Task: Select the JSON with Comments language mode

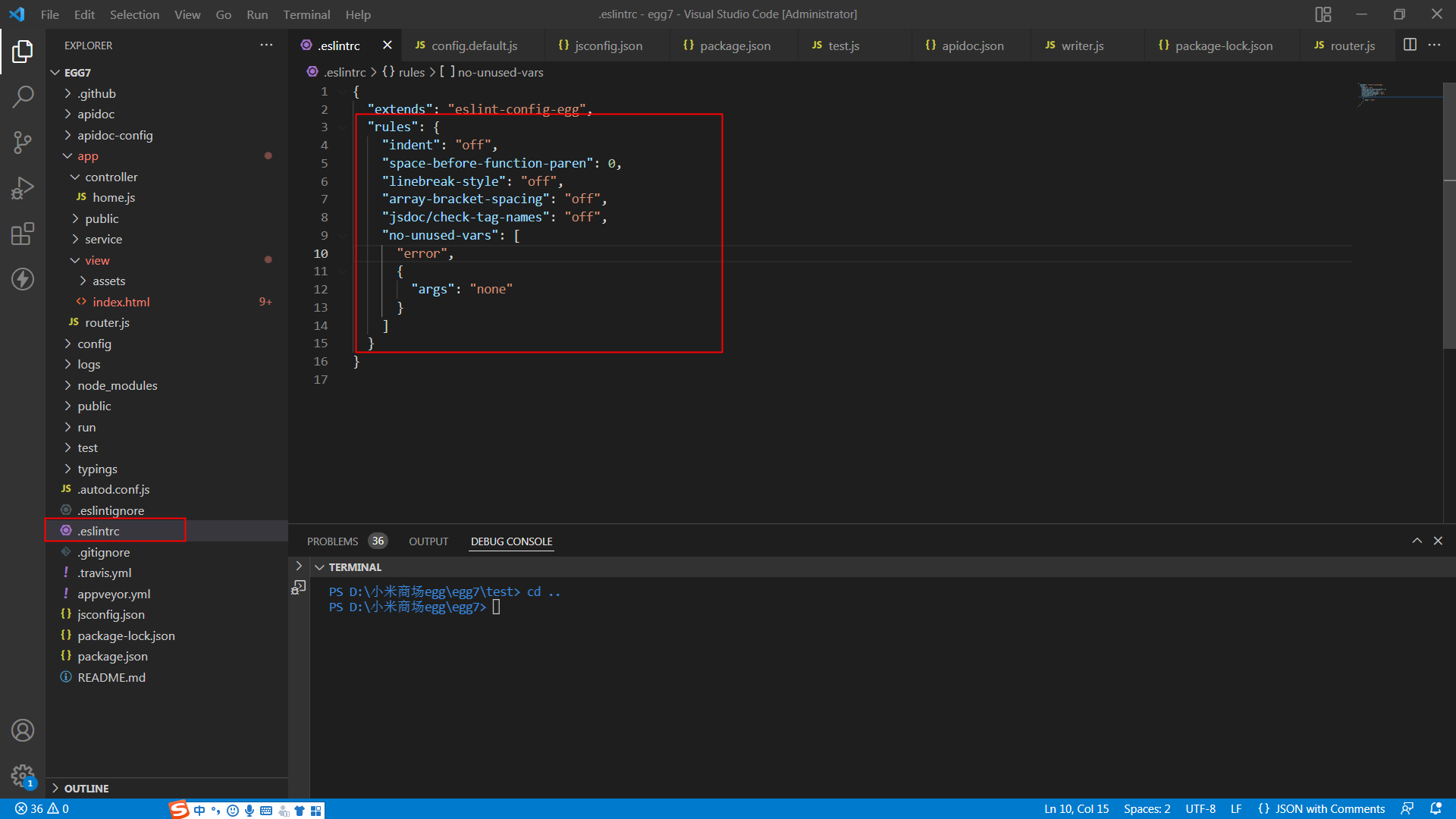Action: (x=1321, y=808)
